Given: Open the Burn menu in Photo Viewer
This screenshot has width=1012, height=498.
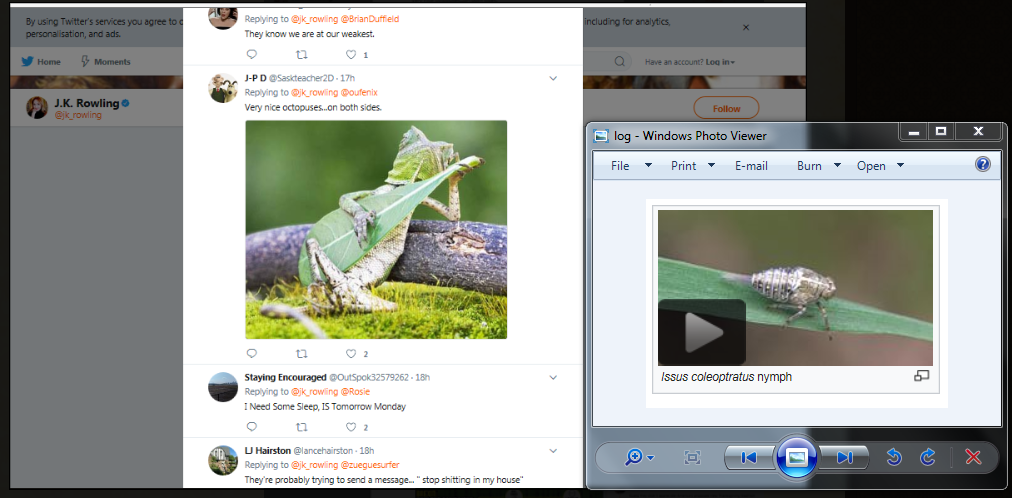Looking at the screenshot, I should (809, 166).
